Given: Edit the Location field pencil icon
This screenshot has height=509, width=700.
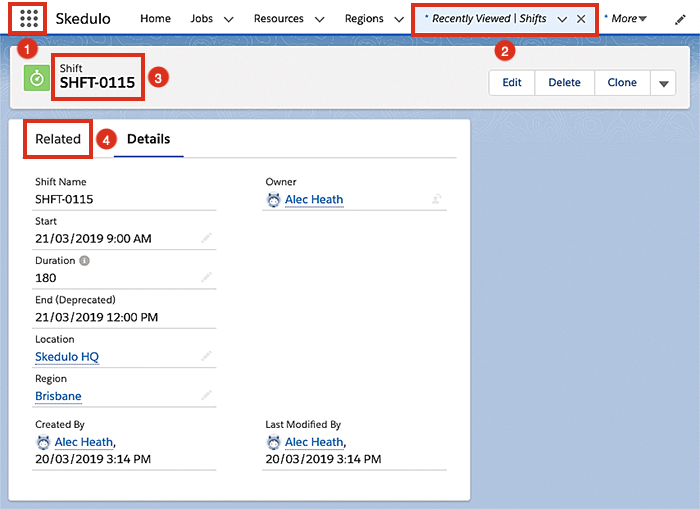Looking at the screenshot, I should (x=206, y=356).
